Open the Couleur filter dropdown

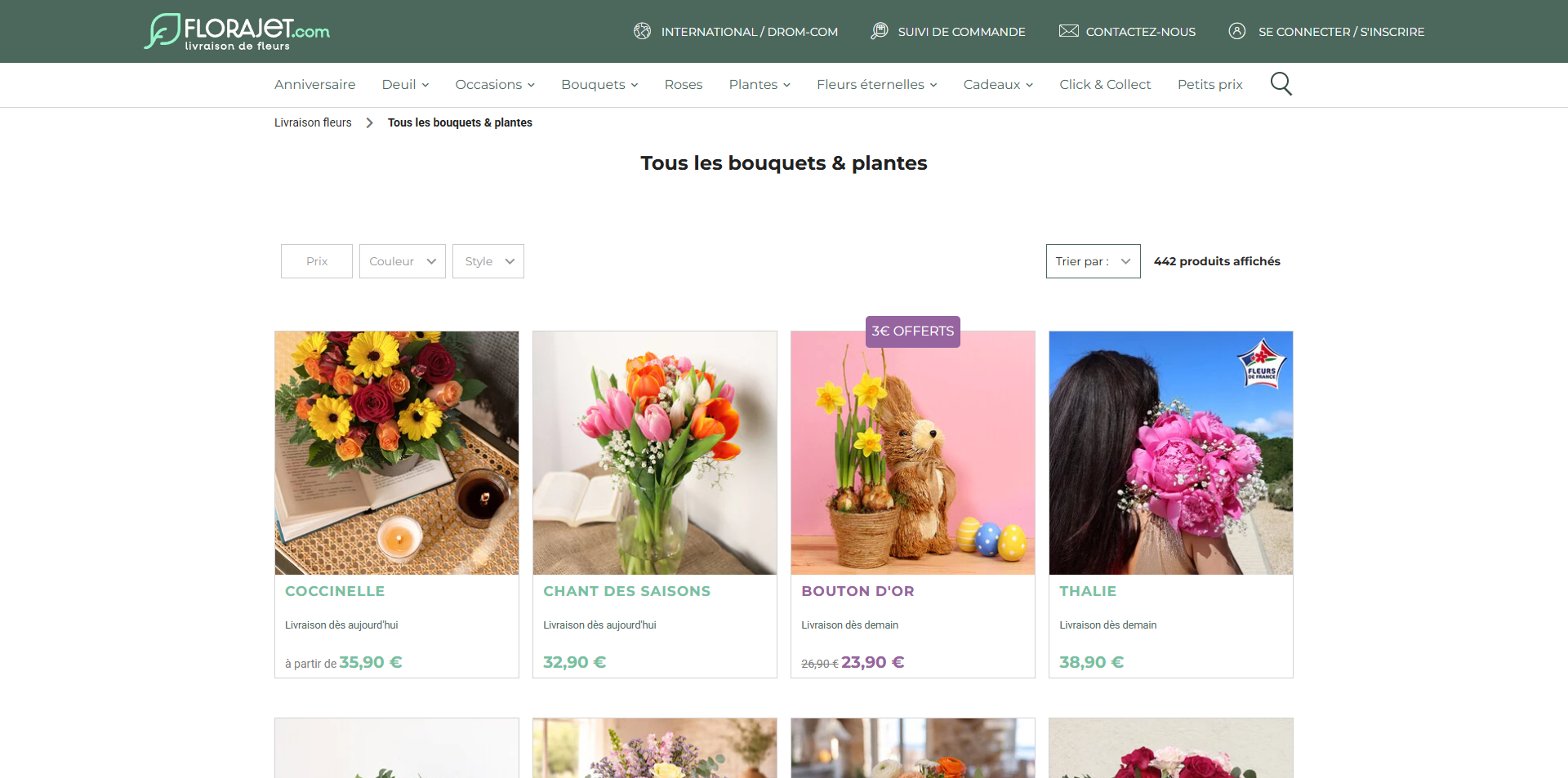(403, 261)
